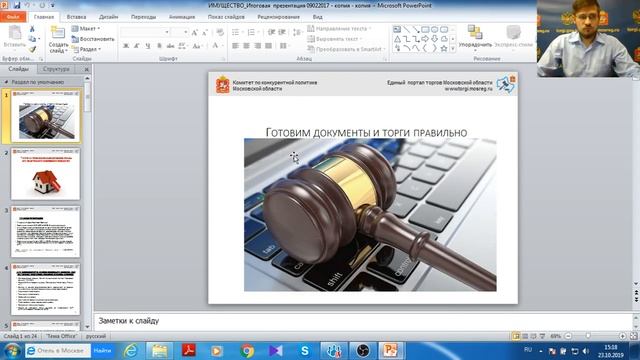The width and height of the screenshot is (640, 360).
Task: Click the Cut scissors icon
Action: click(32, 29)
